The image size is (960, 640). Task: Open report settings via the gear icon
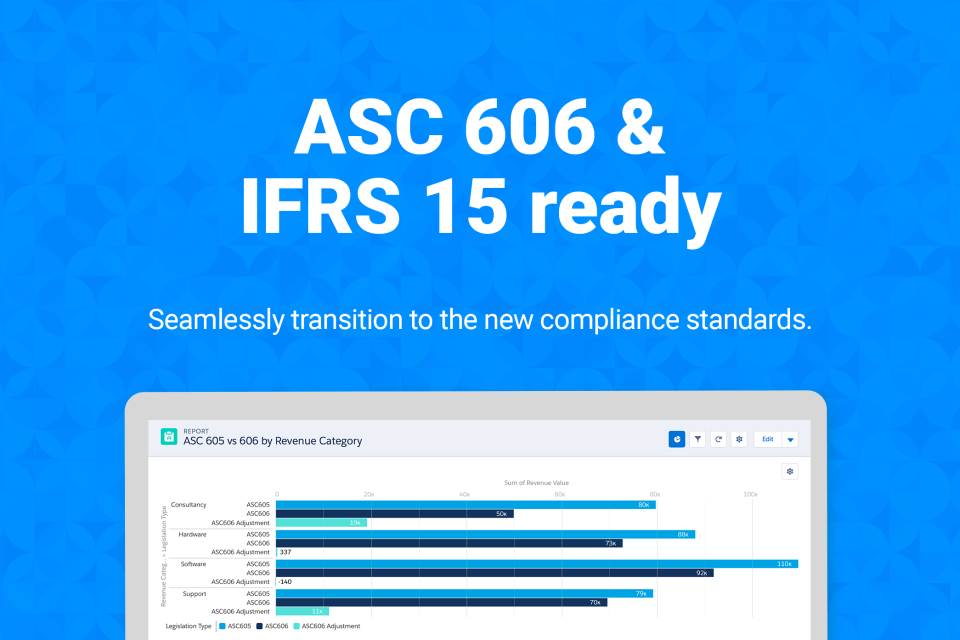point(738,439)
